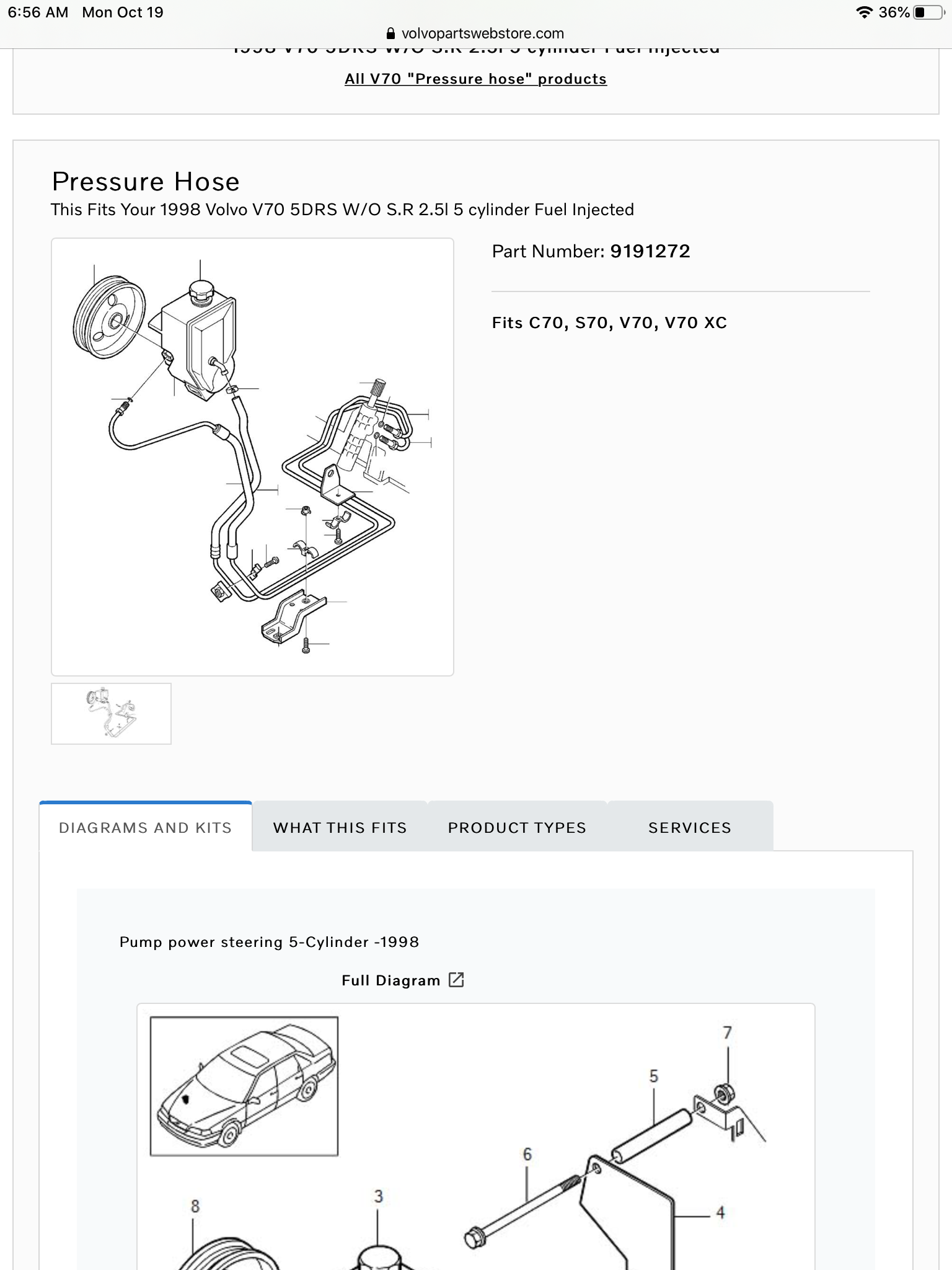This screenshot has height=1270, width=952.
Task: Select the Product Types tab
Action: tap(517, 828)
